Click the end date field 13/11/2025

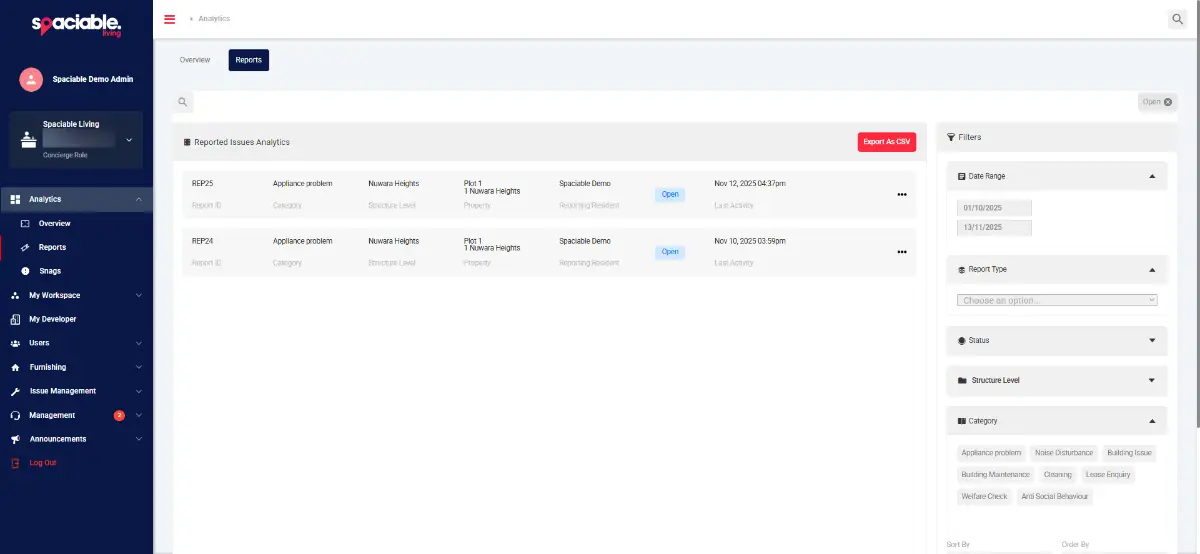[994, 227]
